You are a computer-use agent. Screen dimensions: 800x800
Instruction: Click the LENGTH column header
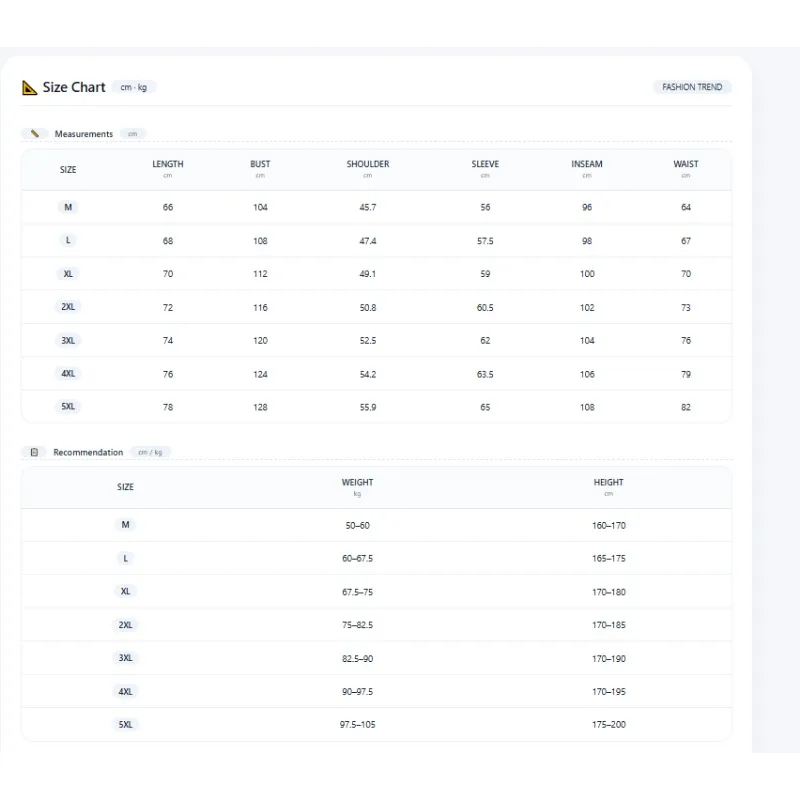pyautogui.click(x=168, y=164)
